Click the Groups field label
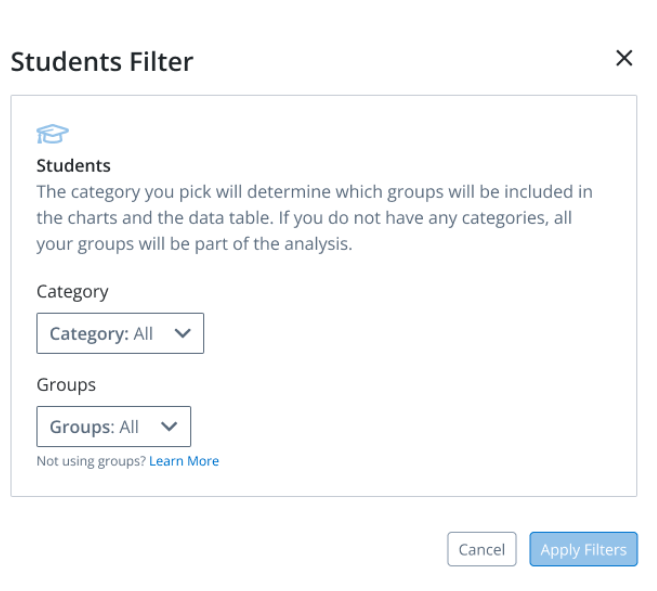Screen dimensions: 657x591 66,385
